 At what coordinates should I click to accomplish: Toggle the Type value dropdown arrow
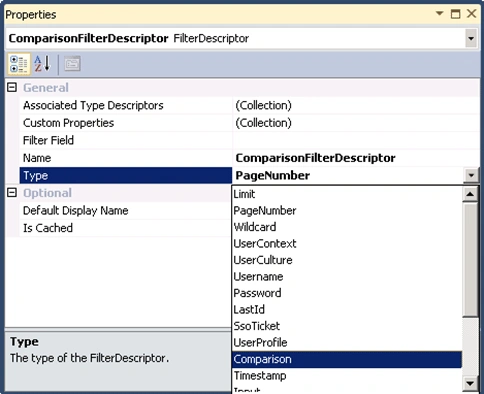click(x=471, y=175)
